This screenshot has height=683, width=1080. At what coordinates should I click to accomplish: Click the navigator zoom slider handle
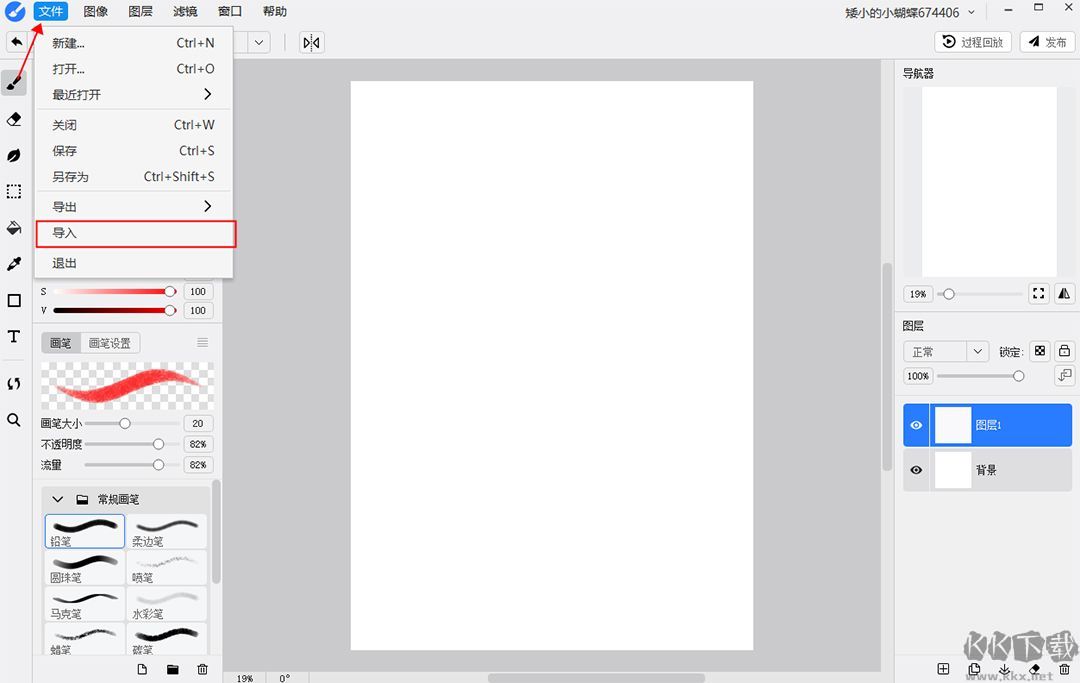tap(948, 294)
